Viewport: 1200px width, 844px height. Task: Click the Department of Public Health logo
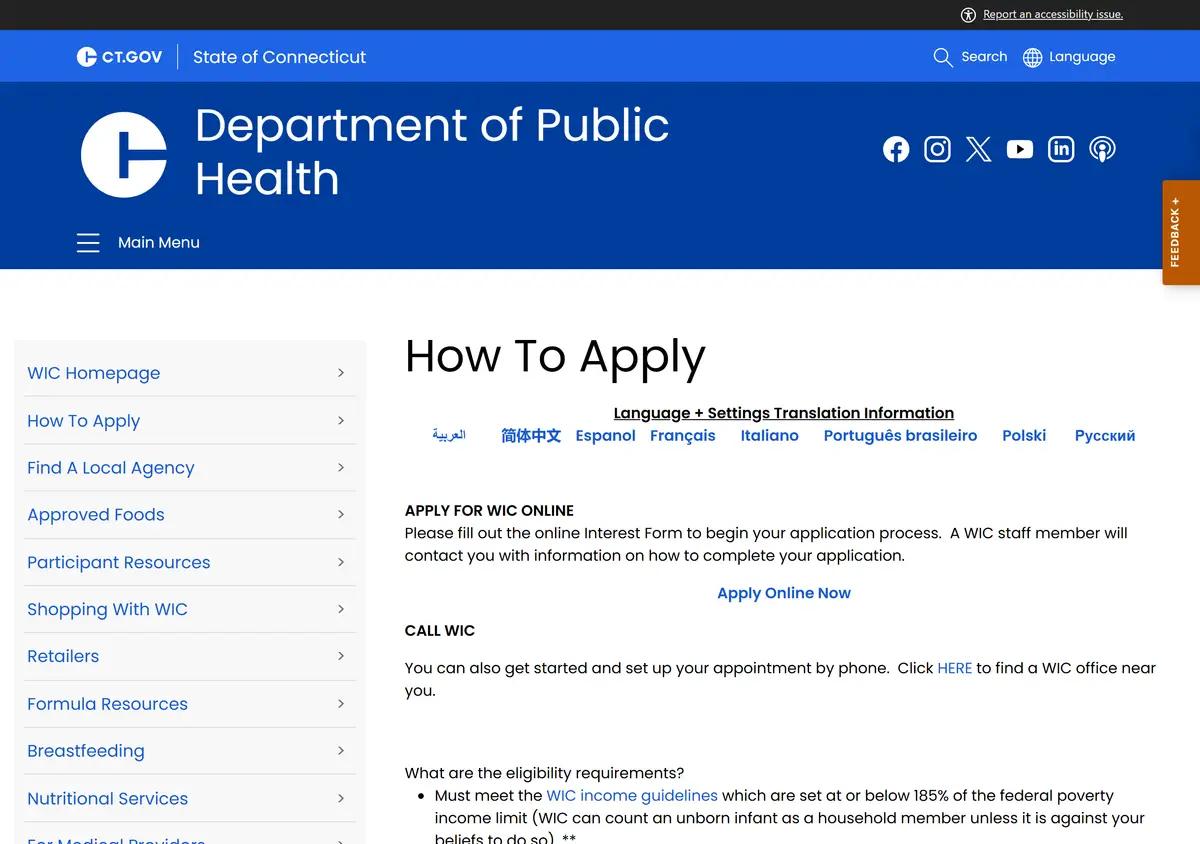coord(124,154)
